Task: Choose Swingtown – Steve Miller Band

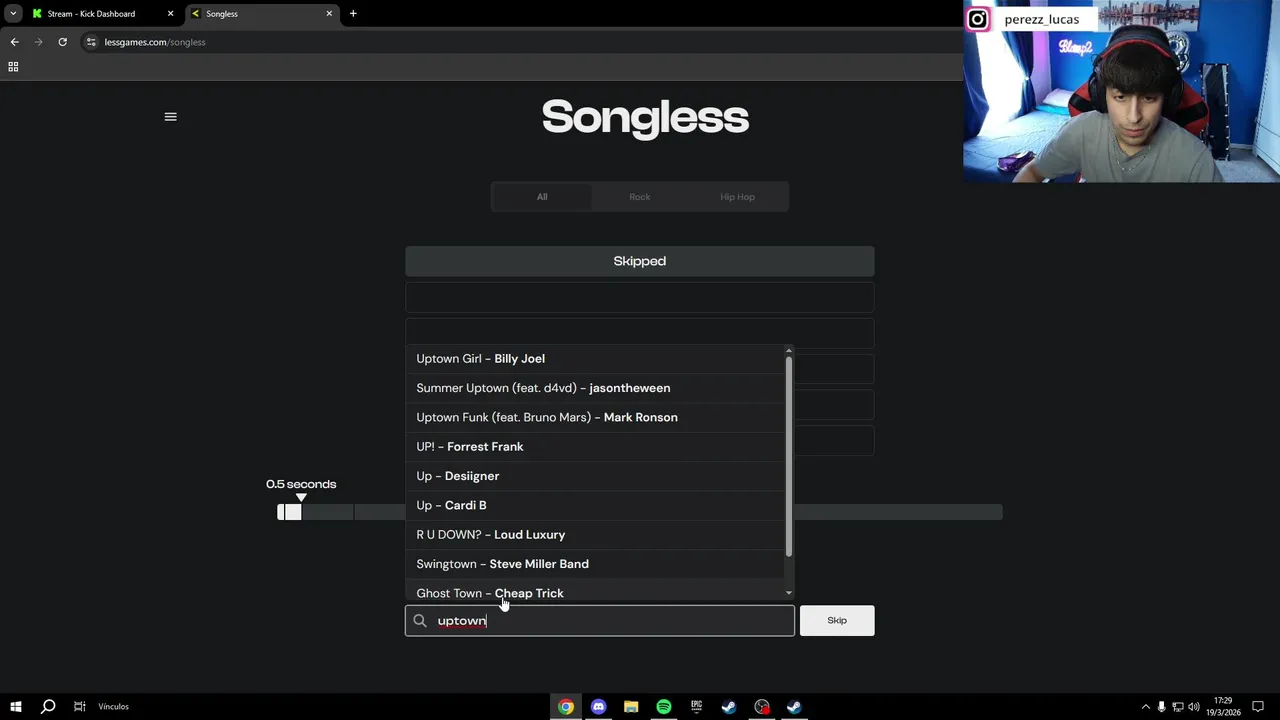Action: pyautogui.click(x=595, y=564)
